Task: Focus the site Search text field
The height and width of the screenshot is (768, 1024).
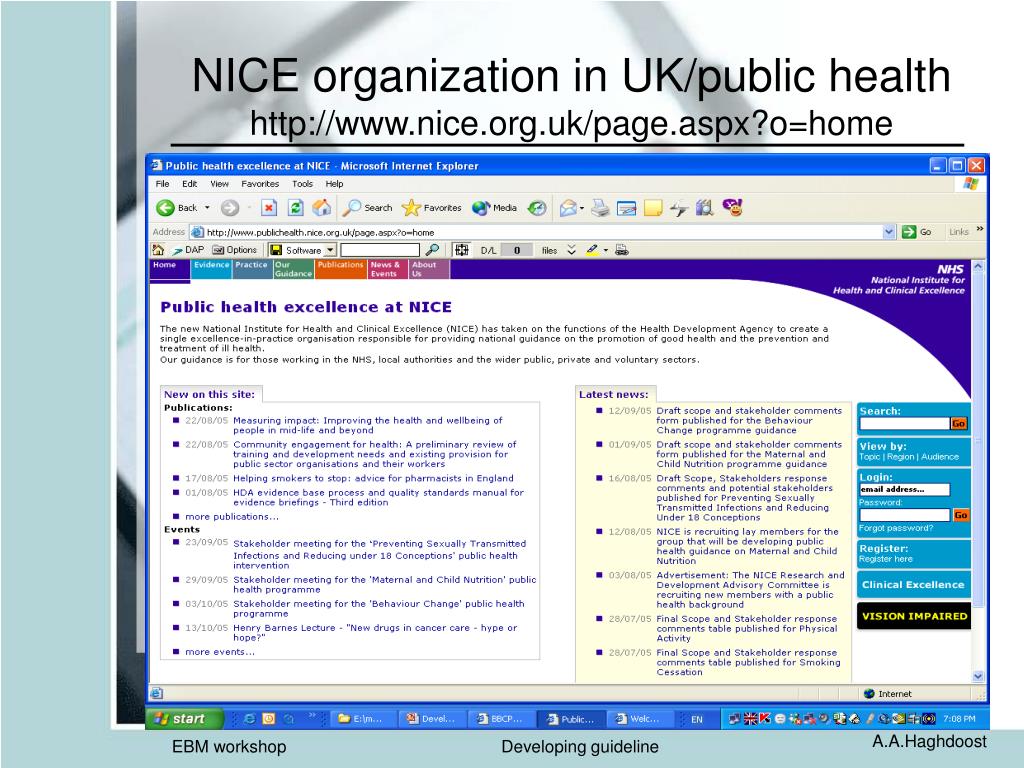Action: (904, 423)
